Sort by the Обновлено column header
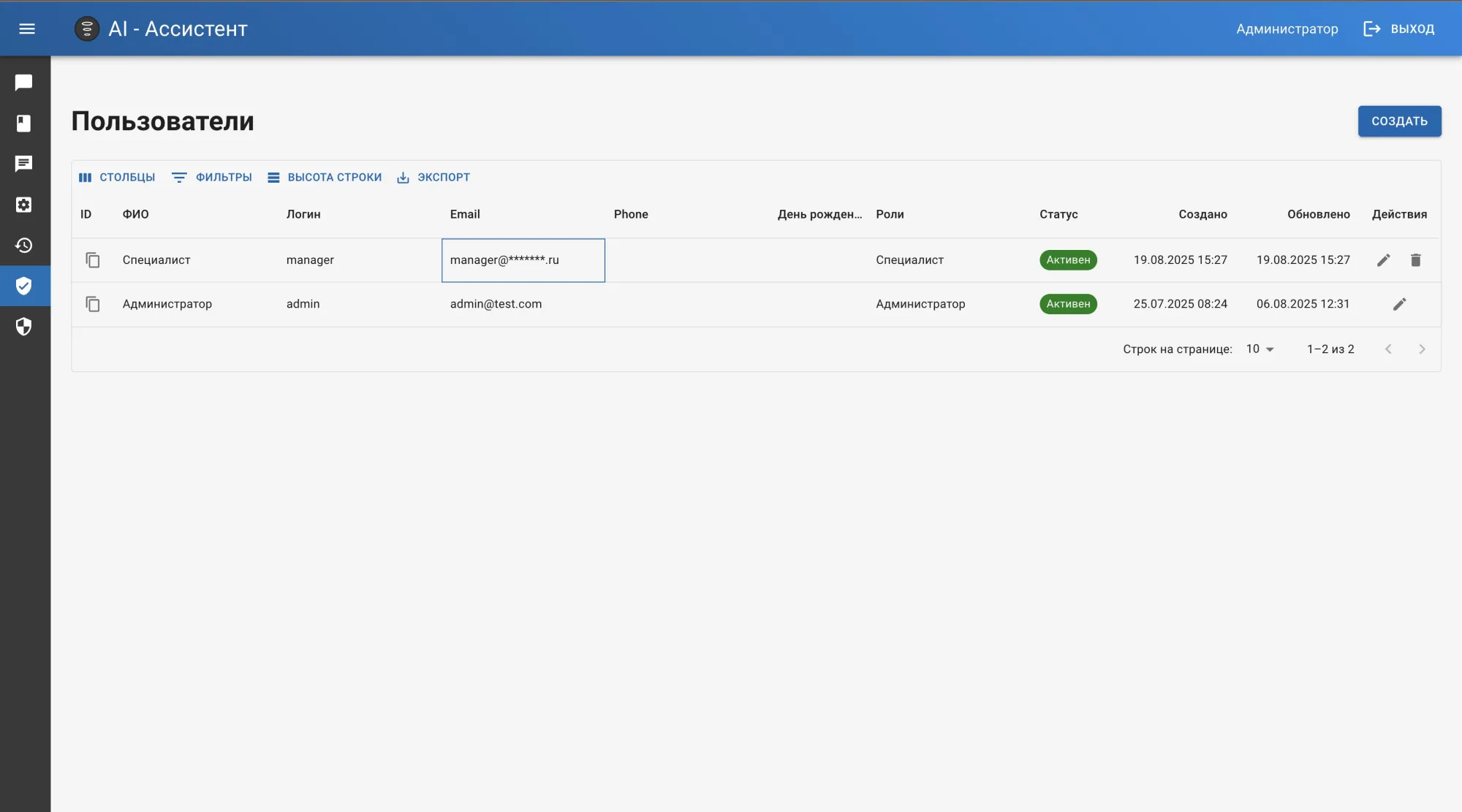 tap(1318, 214)
